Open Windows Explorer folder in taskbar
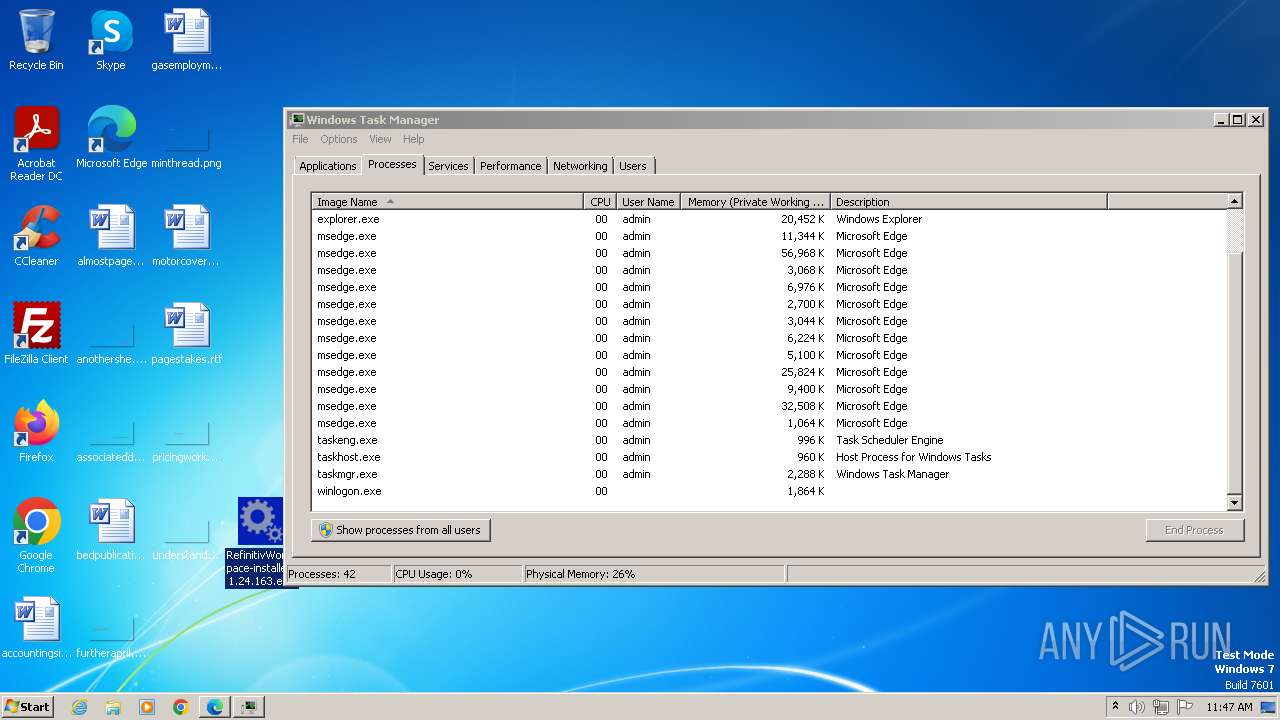This screenshot has width=1280, height=720. [x=113, y=707]
